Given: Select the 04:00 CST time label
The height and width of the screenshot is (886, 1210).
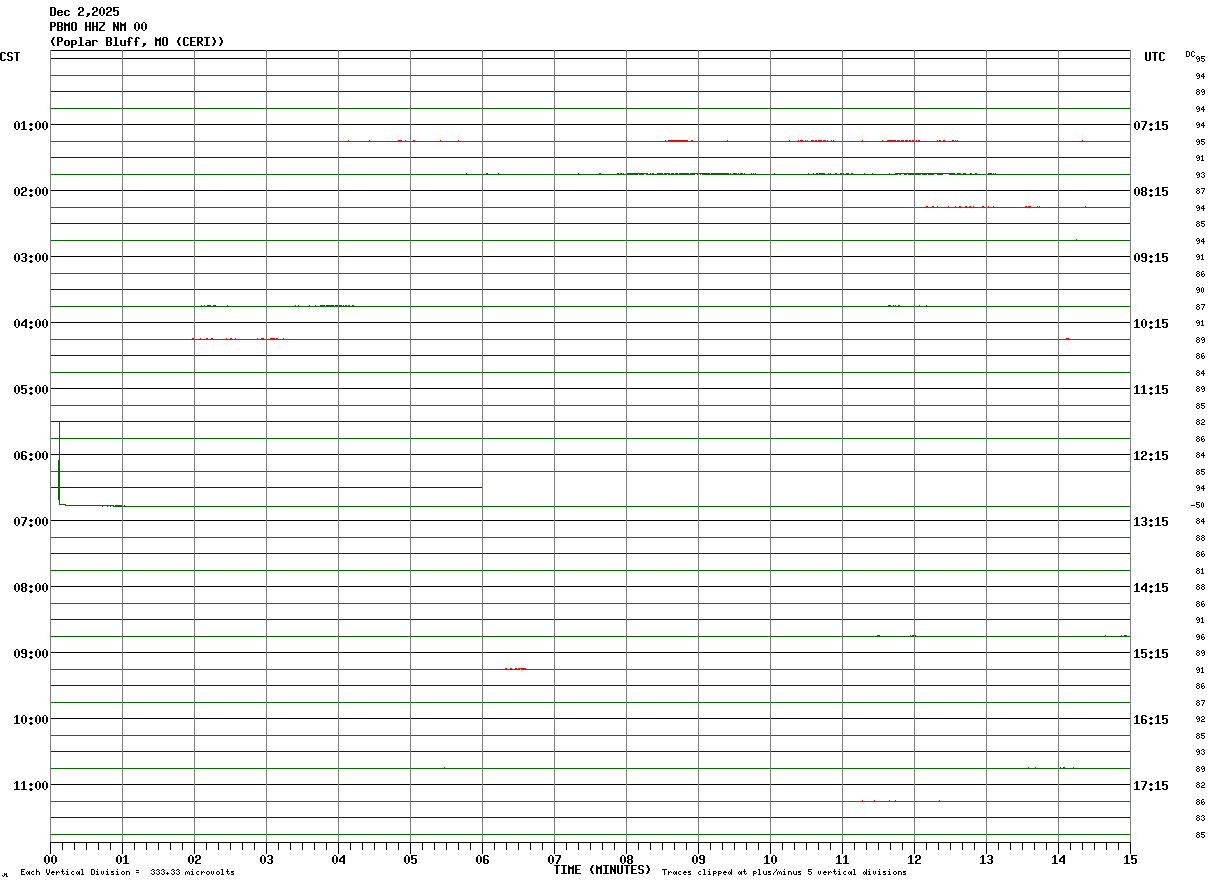Looking at the screenshot, I should coord(31,323).
